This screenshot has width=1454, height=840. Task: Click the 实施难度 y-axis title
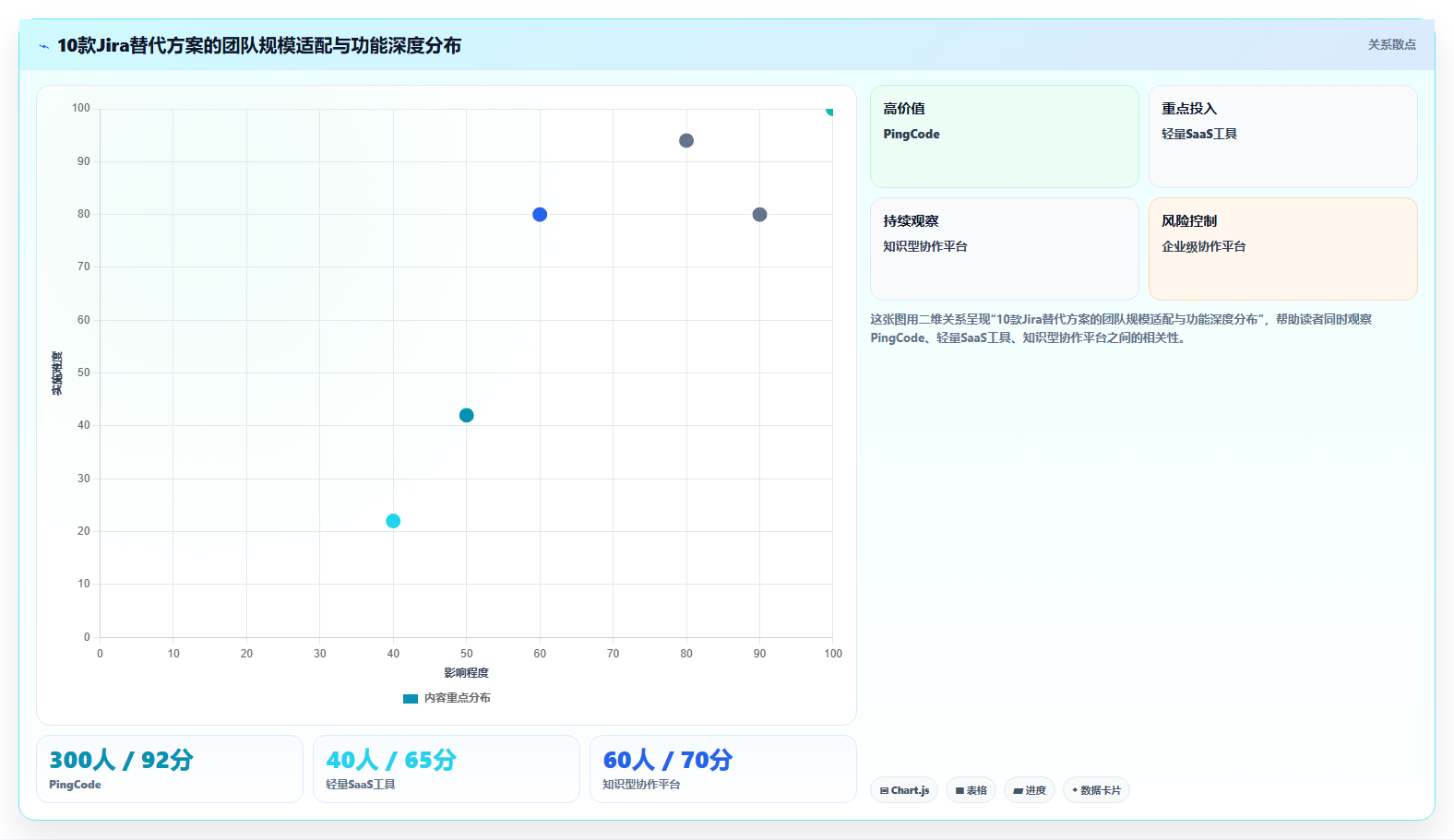pos(57,373)
